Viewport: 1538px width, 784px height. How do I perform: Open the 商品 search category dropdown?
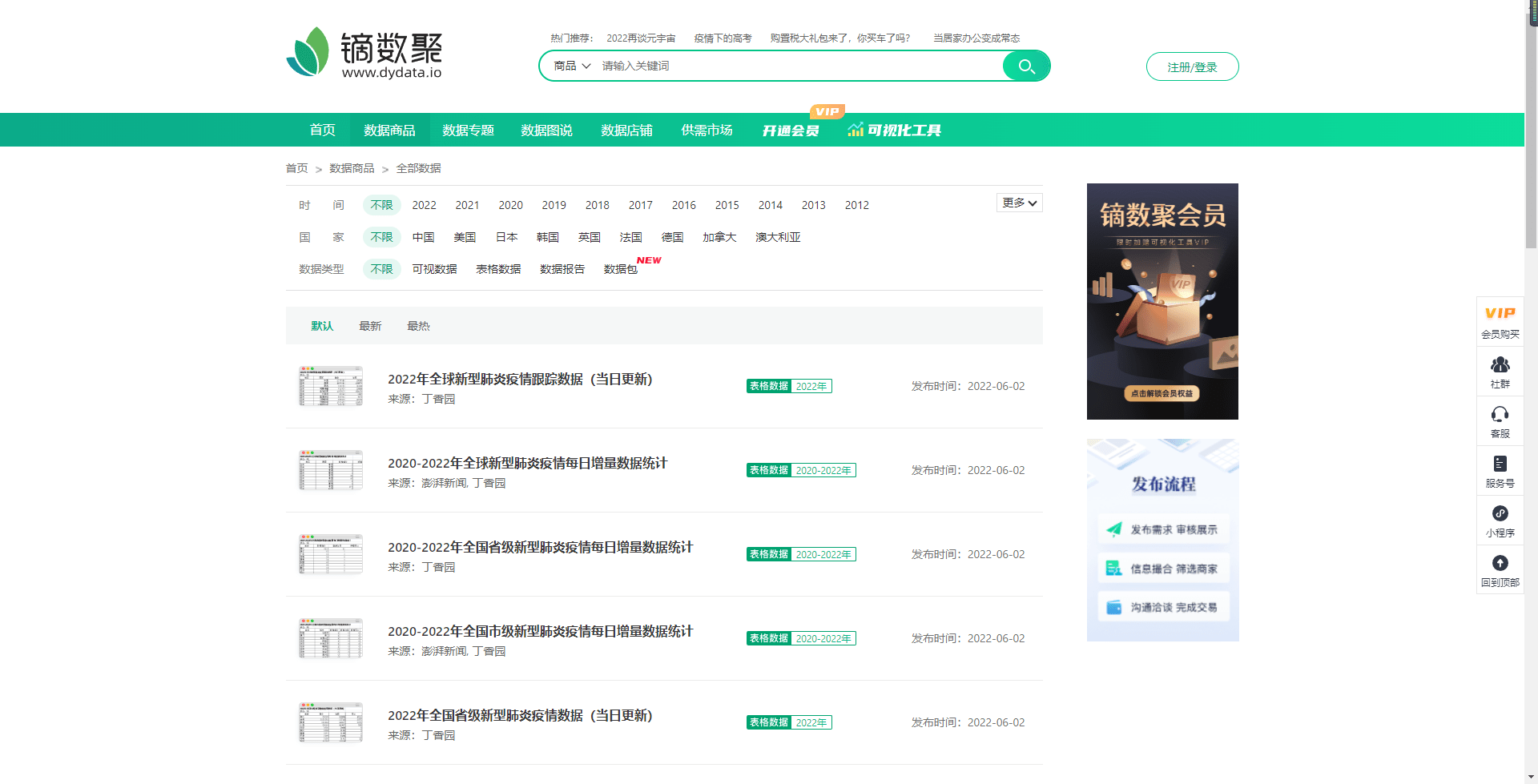[x=572, y=66]
